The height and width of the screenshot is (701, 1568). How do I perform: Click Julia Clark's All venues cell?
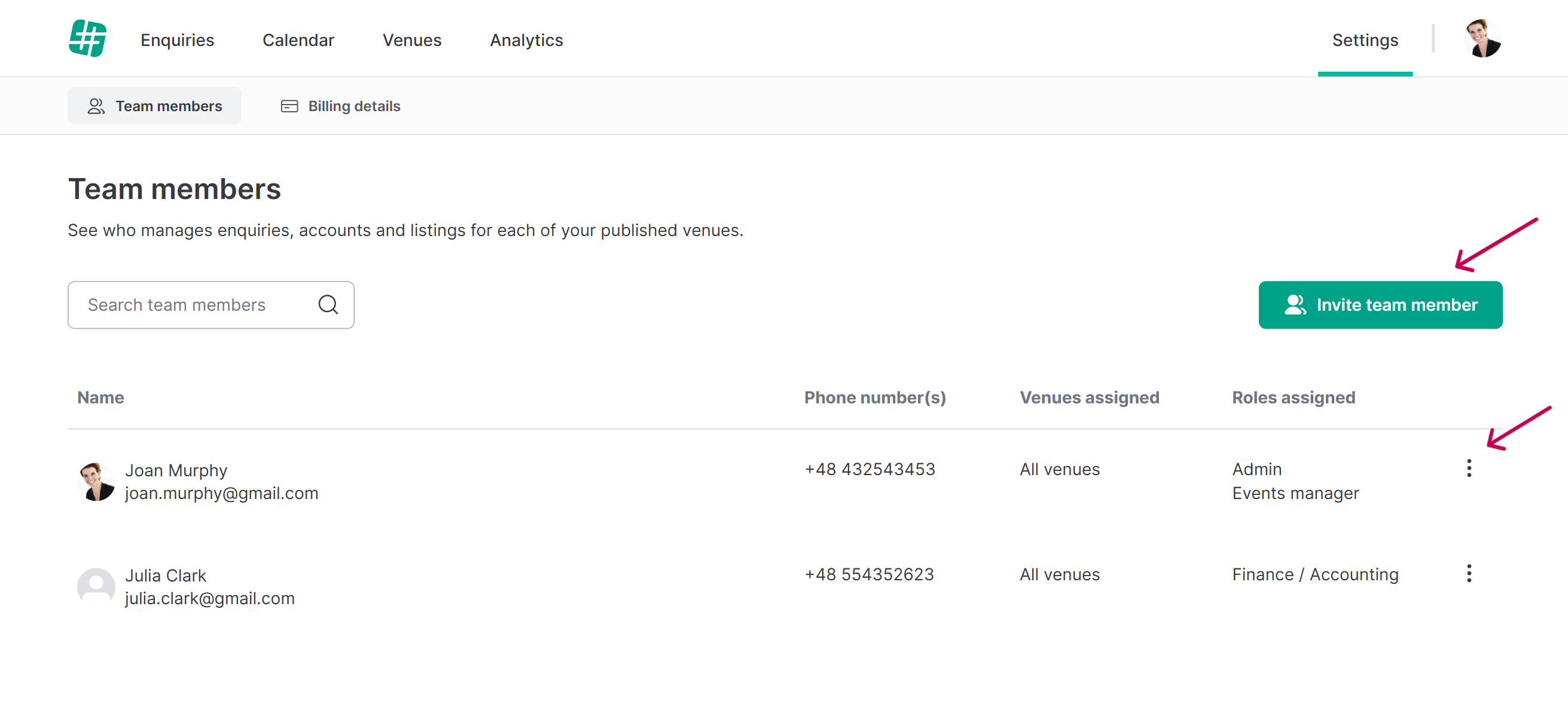[x=1060, y=574]
